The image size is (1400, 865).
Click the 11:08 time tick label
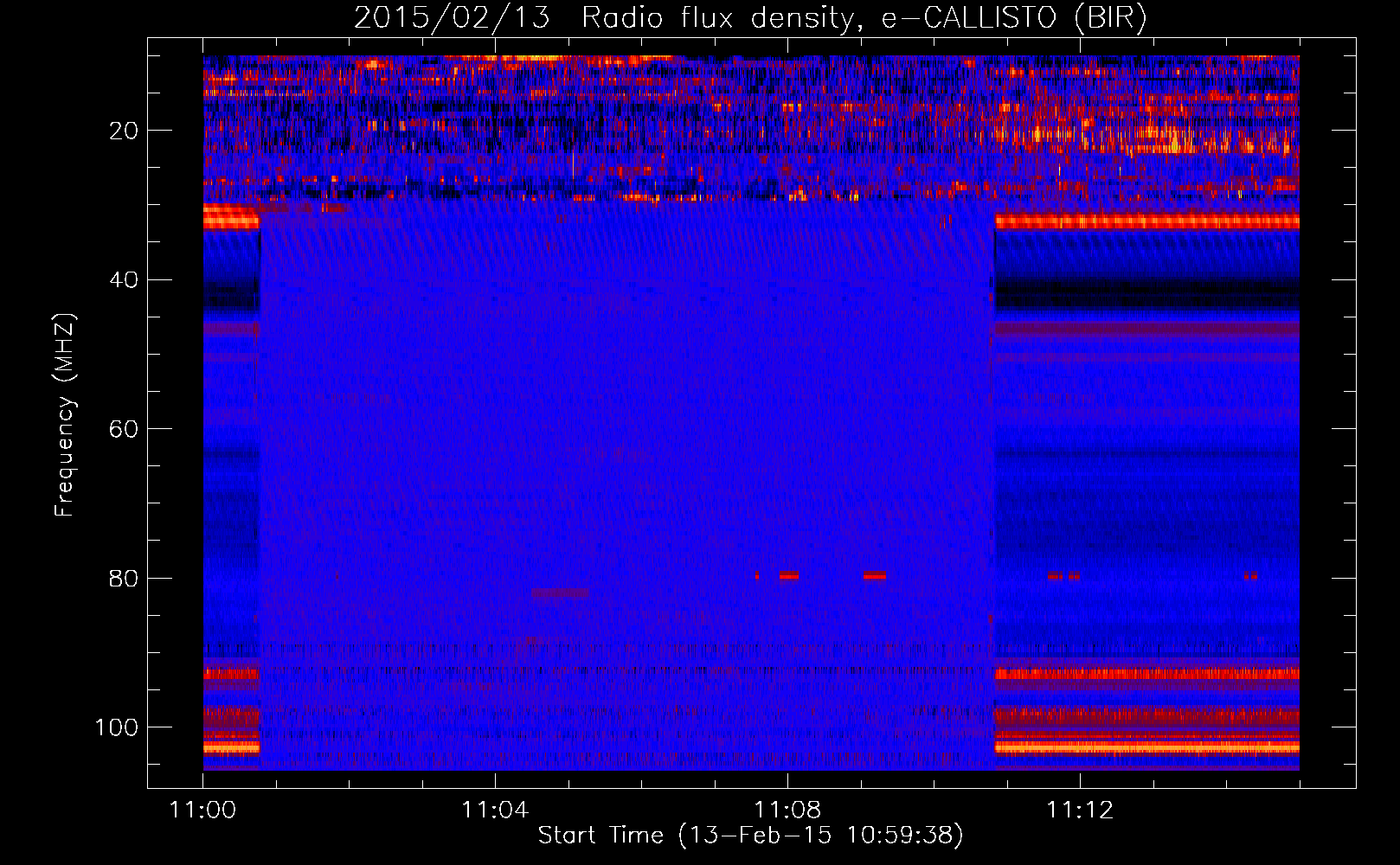(787, 811)
